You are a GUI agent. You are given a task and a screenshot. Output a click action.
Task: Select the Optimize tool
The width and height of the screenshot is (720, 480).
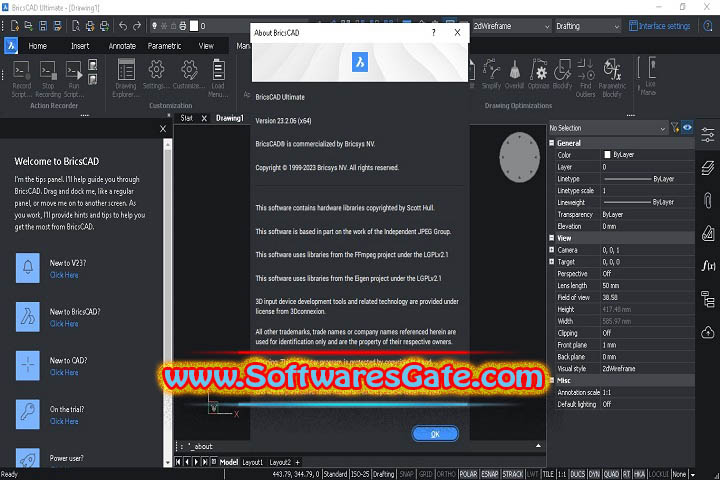539,74
